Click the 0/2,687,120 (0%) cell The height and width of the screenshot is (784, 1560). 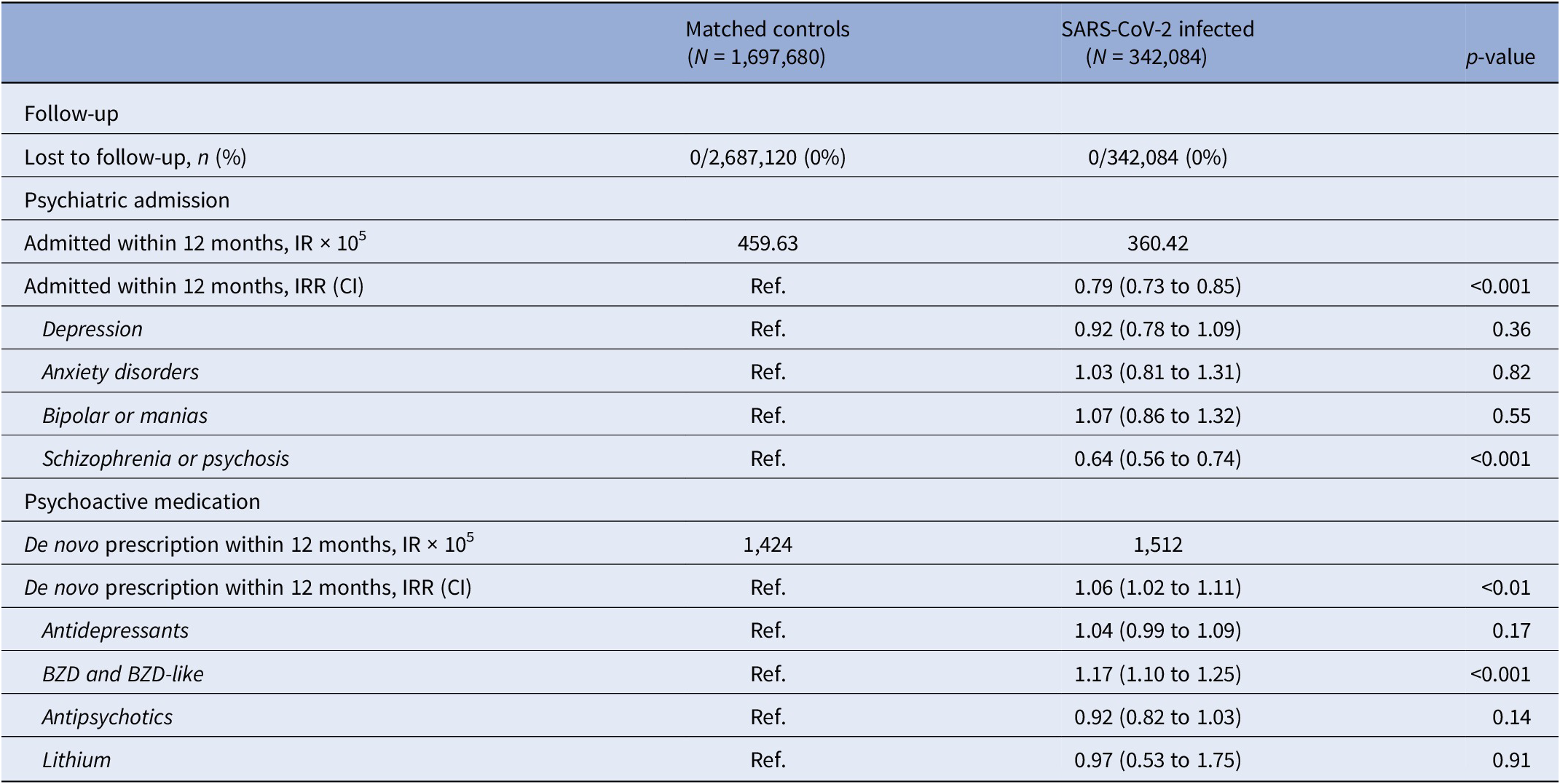click(768, 157)
